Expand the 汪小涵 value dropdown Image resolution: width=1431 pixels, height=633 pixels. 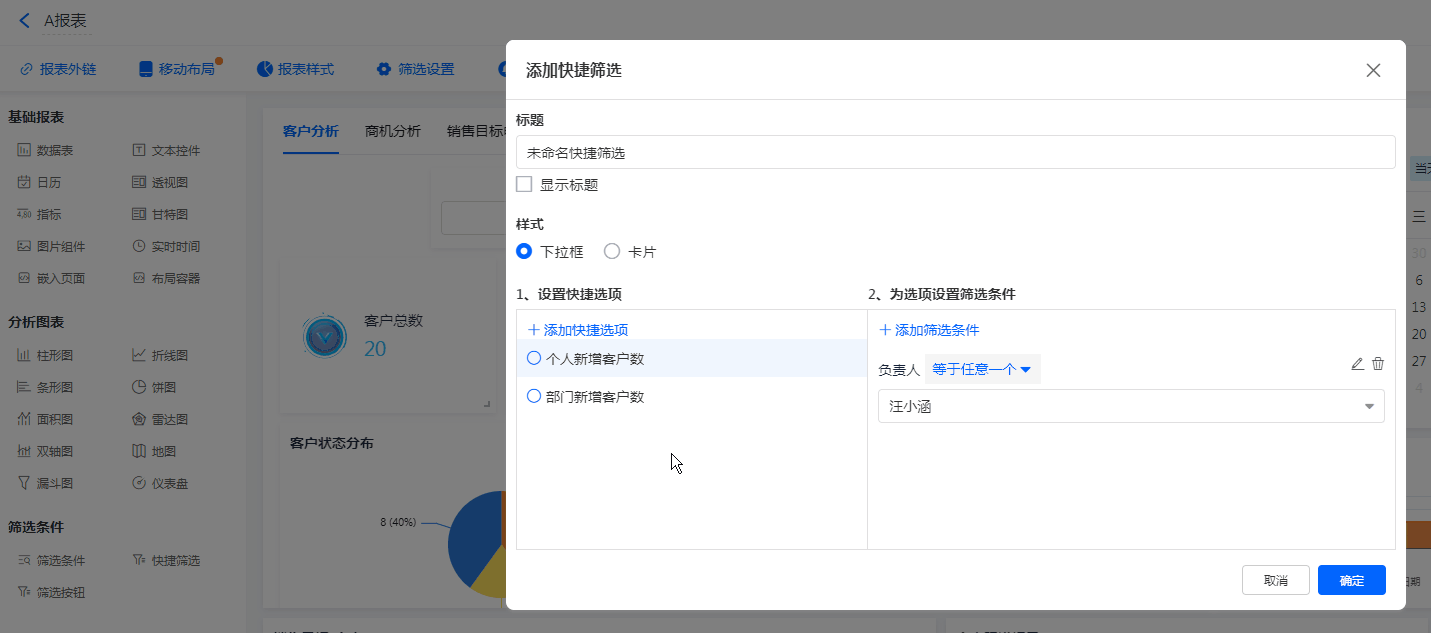[x=1368, y=406]
